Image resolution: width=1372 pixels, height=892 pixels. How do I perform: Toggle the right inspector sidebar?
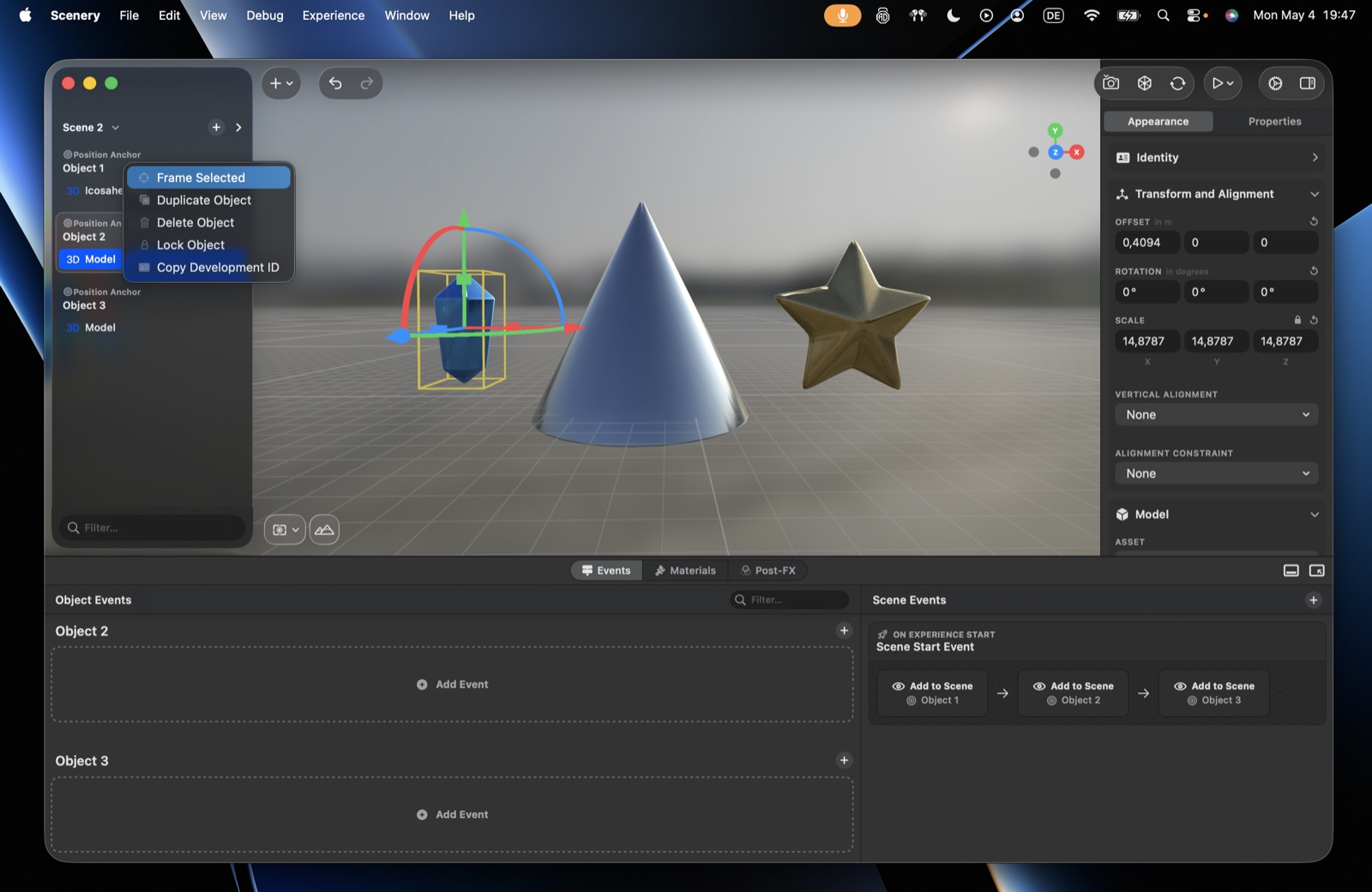[x=1308, y=83]
